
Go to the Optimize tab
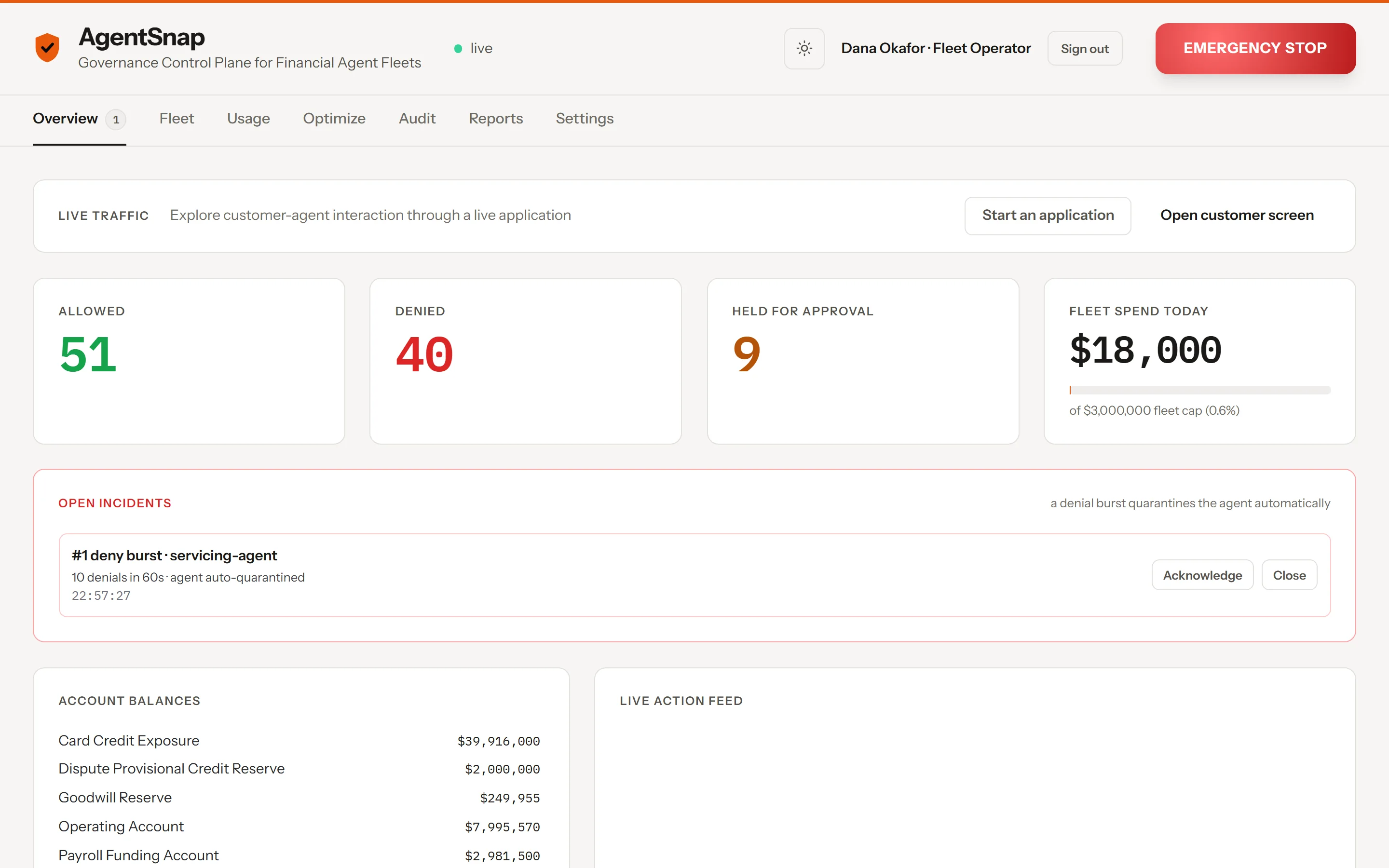pyautogui.click(x=334, y=118)
